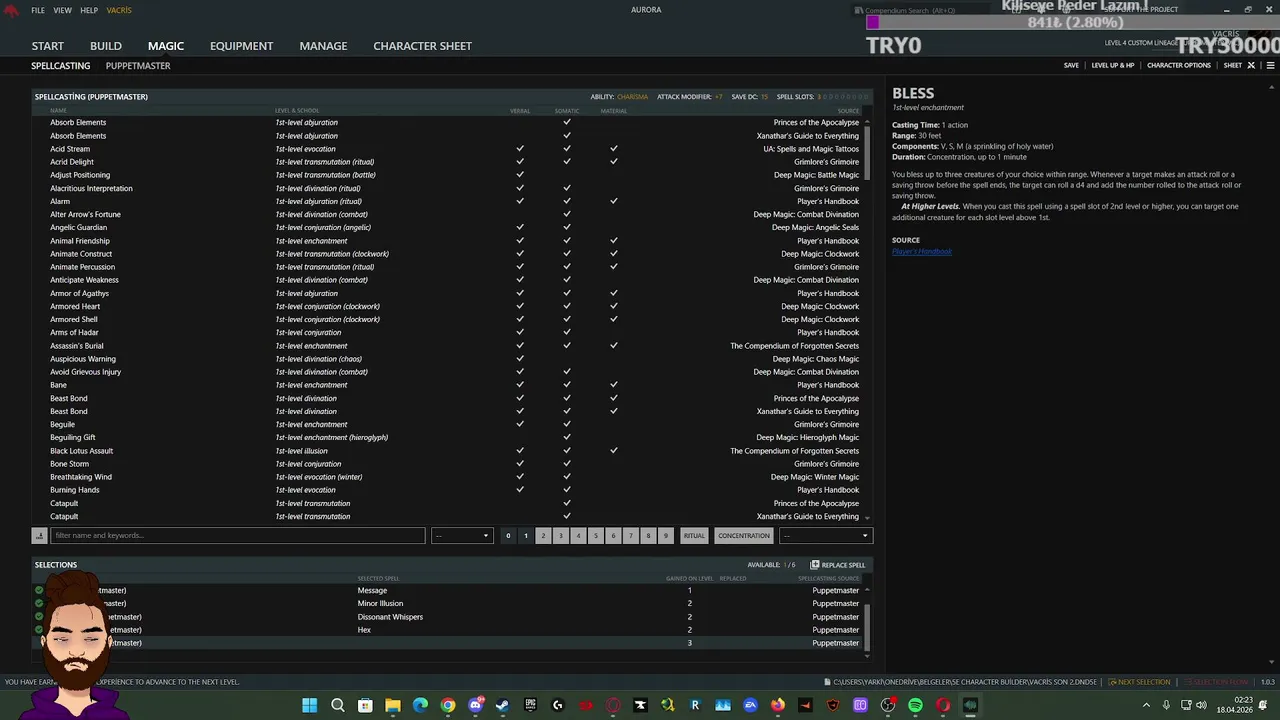Viewport: 1280px width, 720px height.
Task: Toggle spell level 5 filter
Action: pos(596,536)
